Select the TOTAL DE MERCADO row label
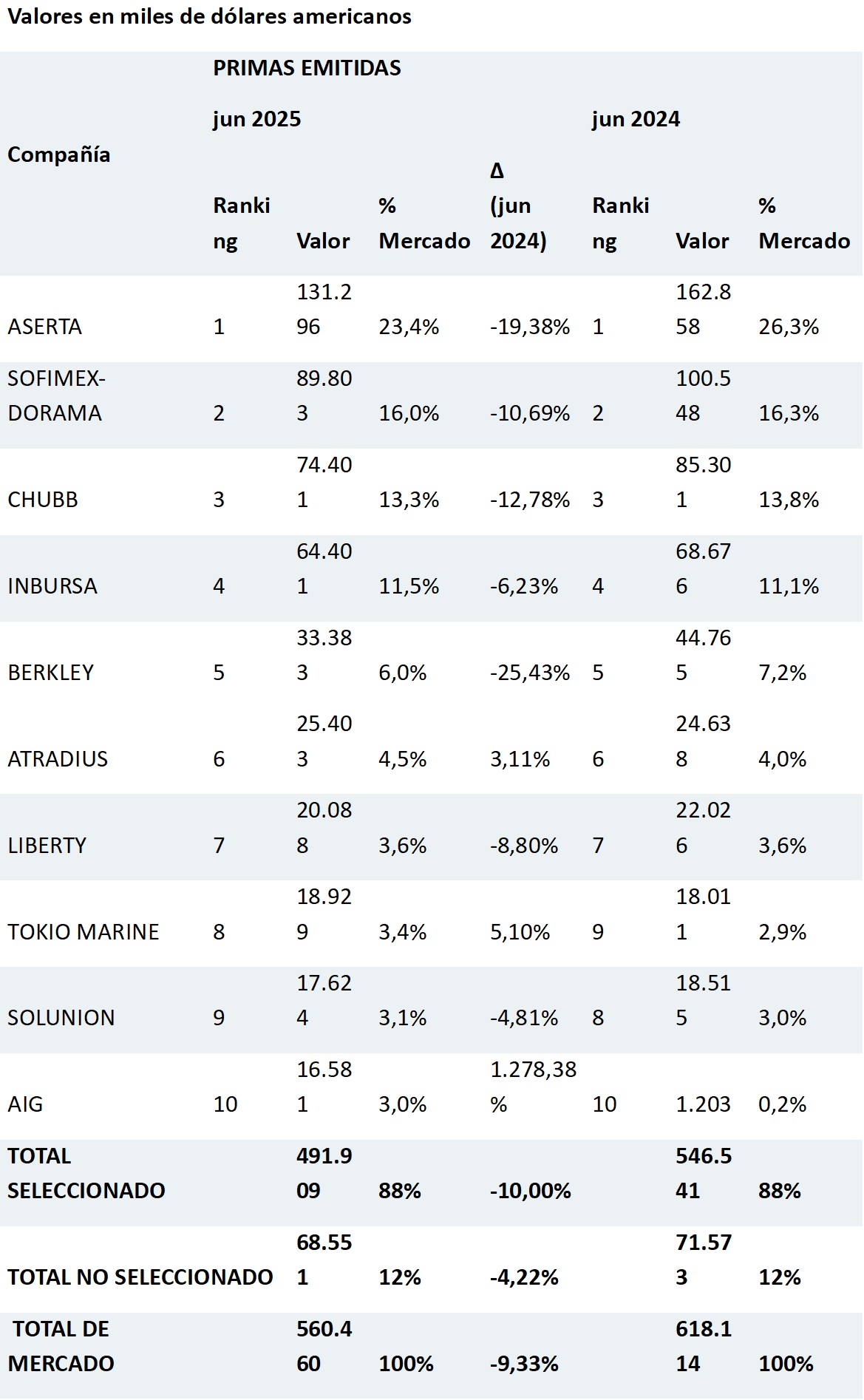The image size is (864, 1400). tap(61, 1346)
